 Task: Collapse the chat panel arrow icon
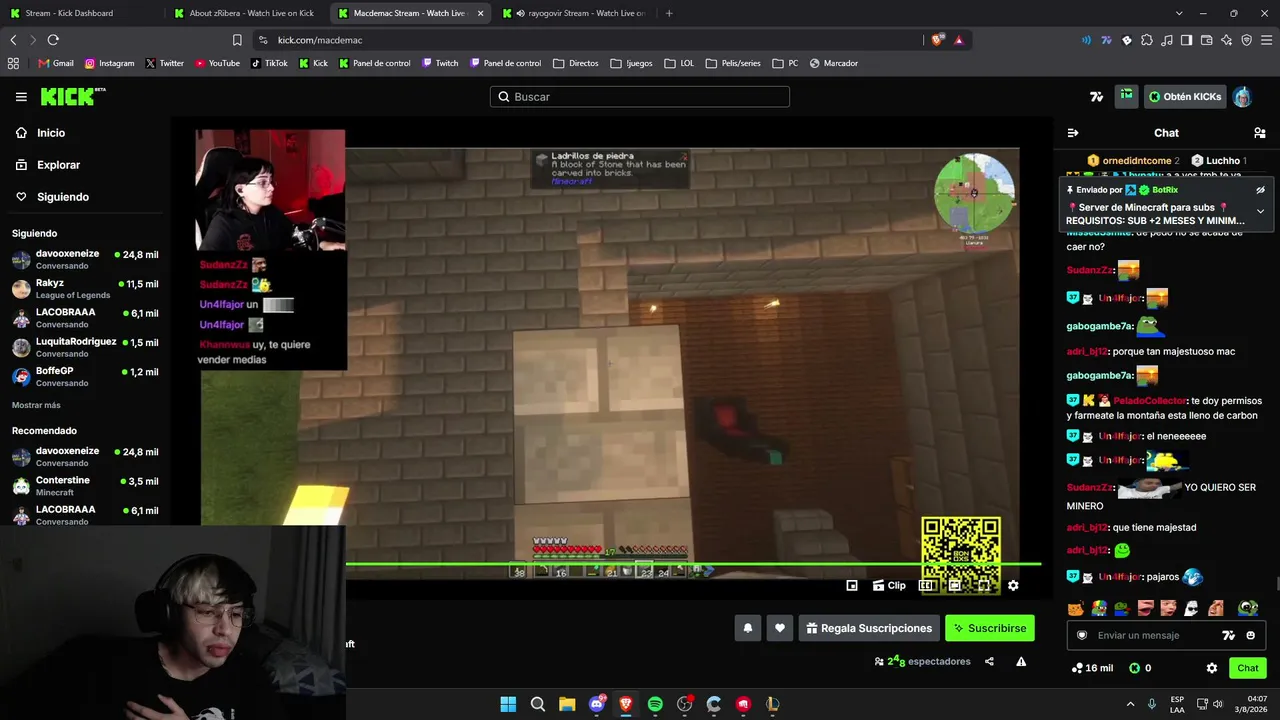(x=1073, y=133)
